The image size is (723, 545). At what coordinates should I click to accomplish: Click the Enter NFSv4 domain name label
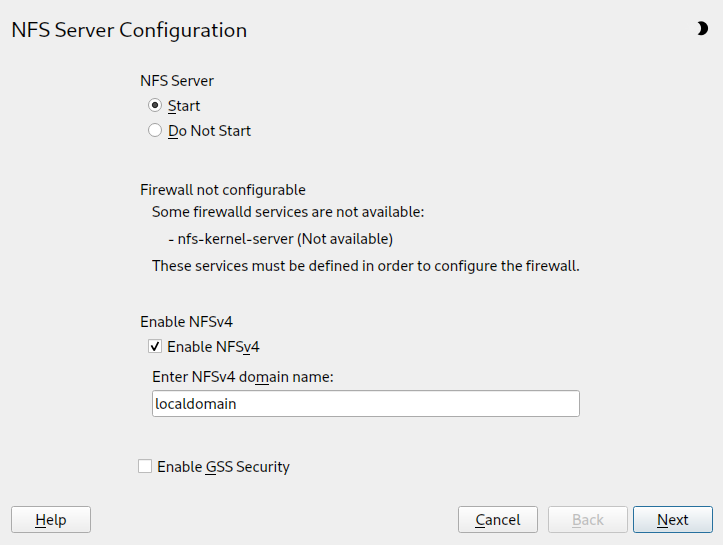[x=242, y=377]
